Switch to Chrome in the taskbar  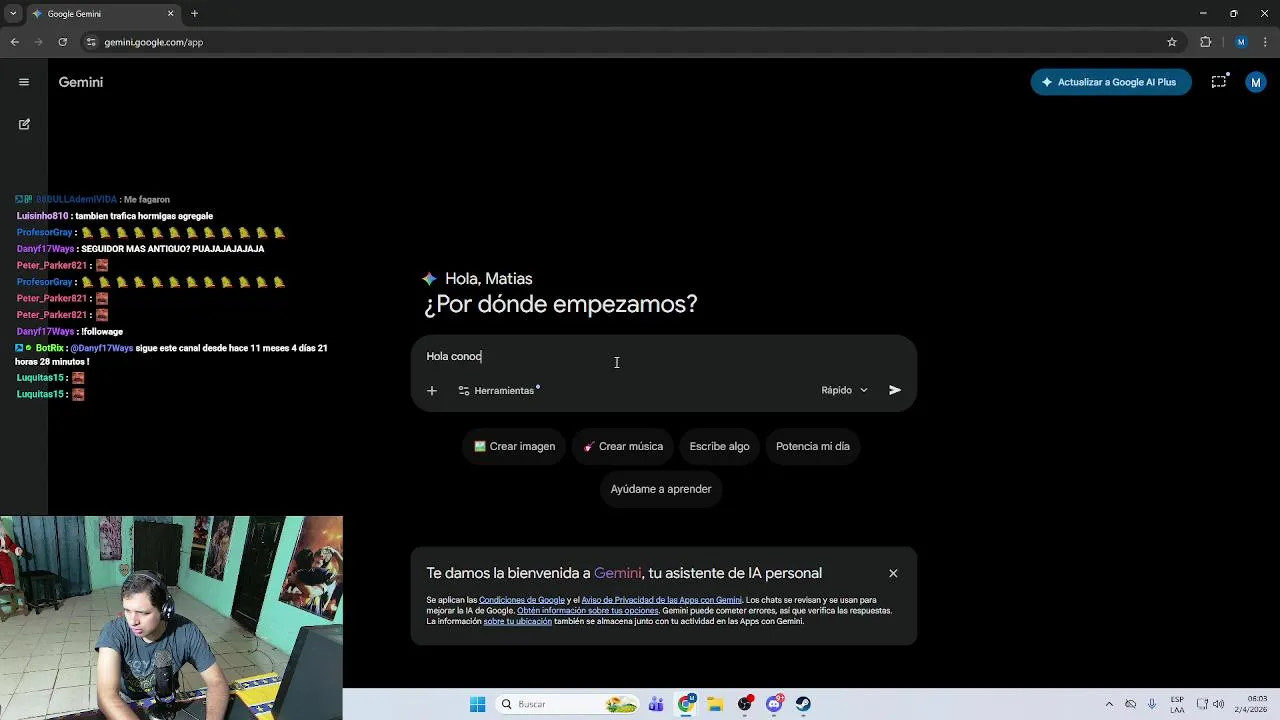[686, 704]
